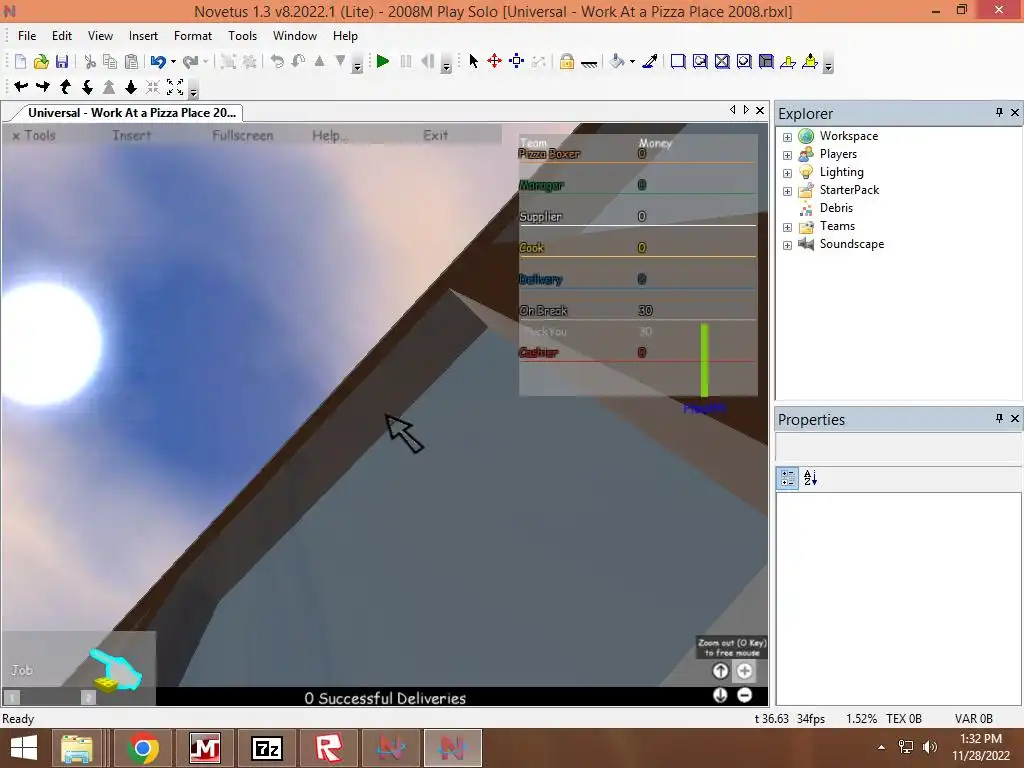
Task: Click the Paste clipboard icon
Action: (131, 61)
